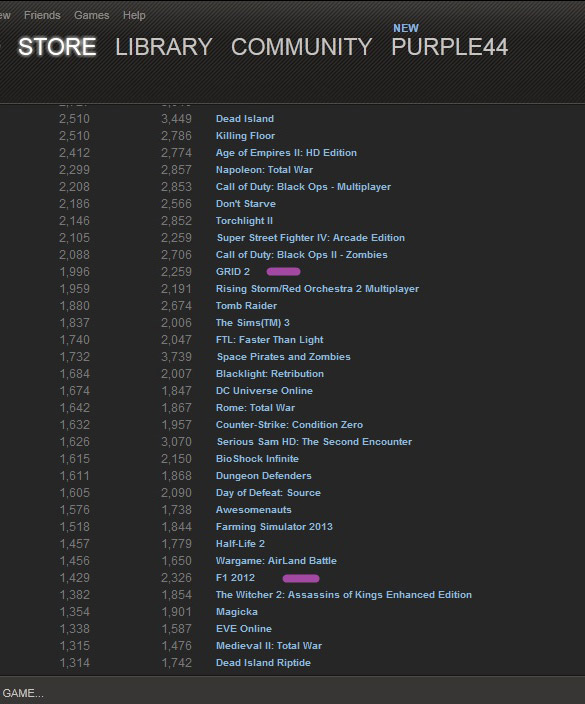Open The Witcher 2 Enhanced Edition link
The height and width of the screenshot is (704, 585).
click(343, 595)
